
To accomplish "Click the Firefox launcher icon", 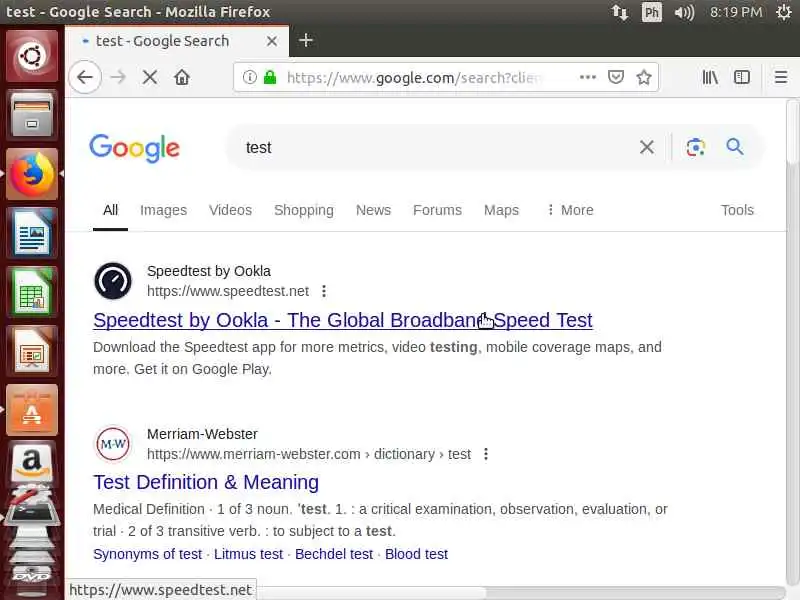I will coord(32,174).
